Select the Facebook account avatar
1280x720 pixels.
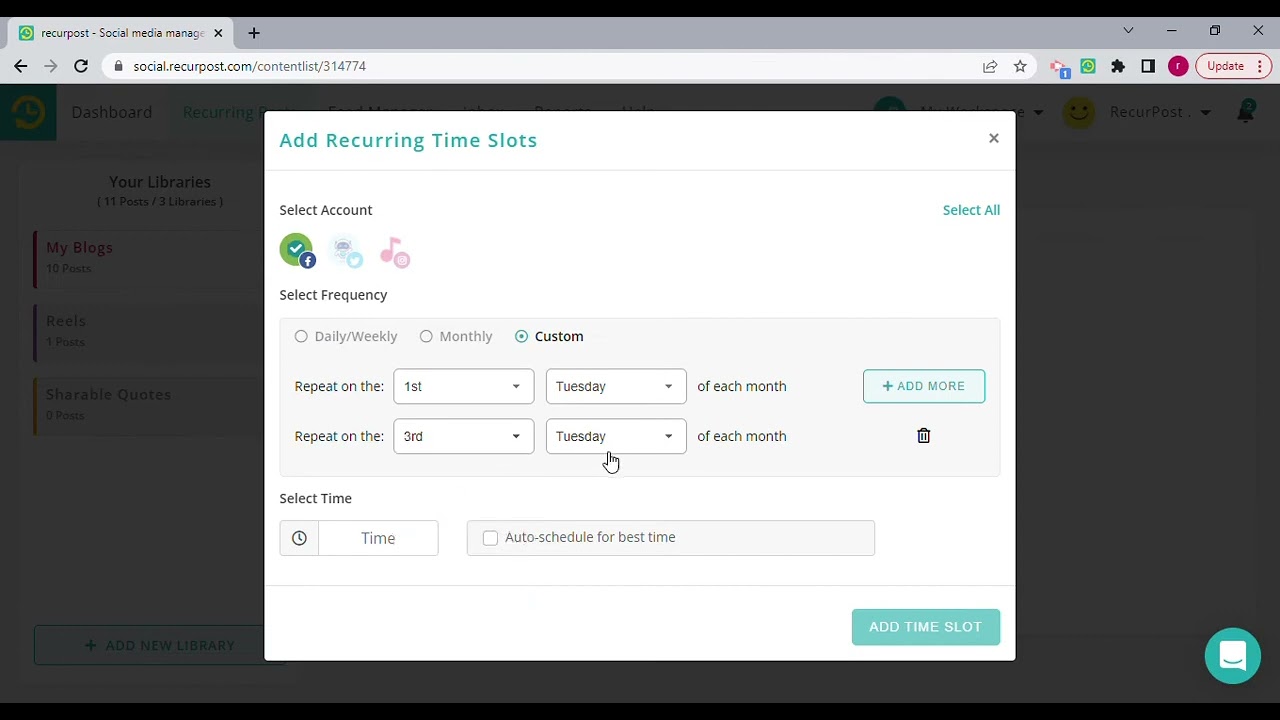click(297, 250)
